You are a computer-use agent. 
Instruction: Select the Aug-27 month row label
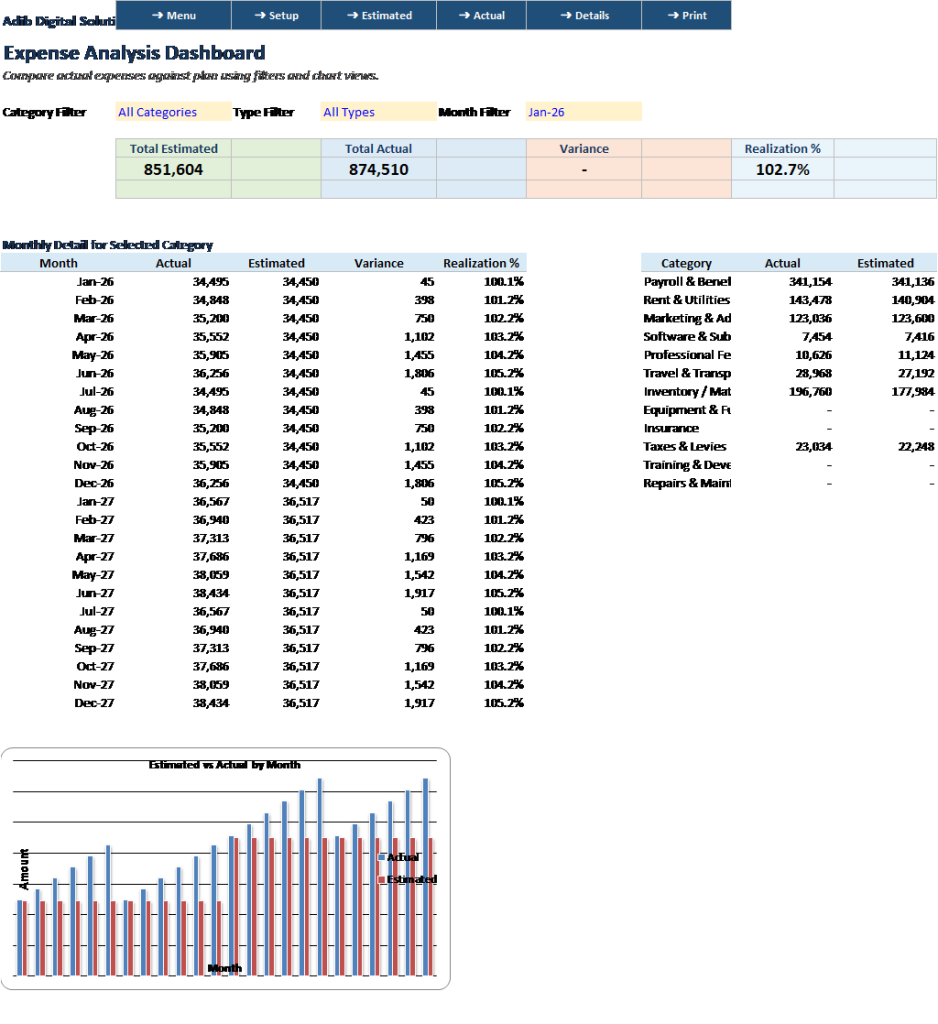(94, 629)
